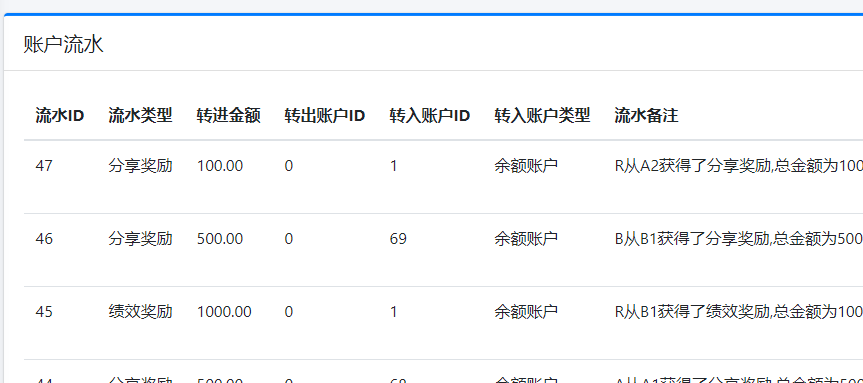
Task: Select 分享奖励 in row 46
Action: (x=140, y=239)
